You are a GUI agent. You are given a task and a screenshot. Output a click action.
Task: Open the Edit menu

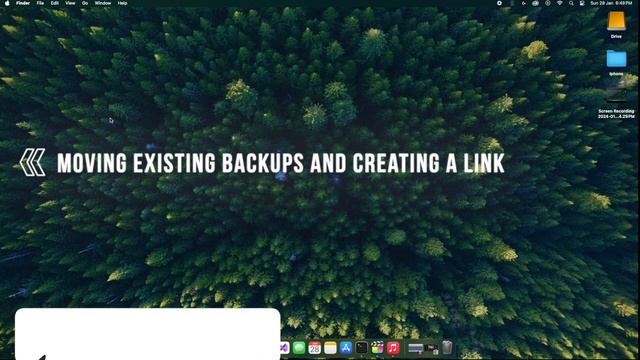pos(55,3)
